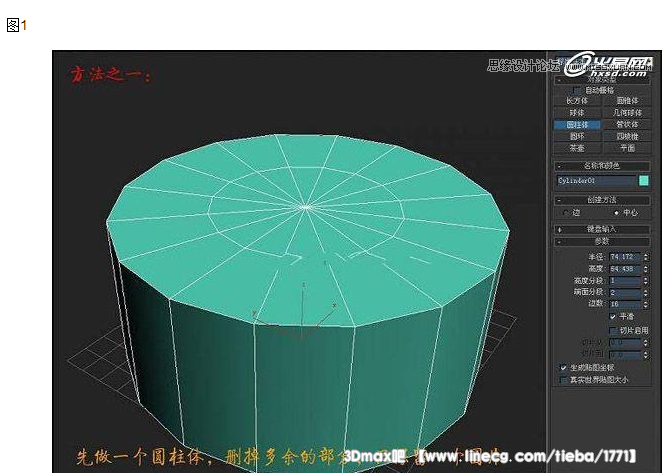Toggle 生成贴图坐标 checkbox
Viewport: 665px width, 473px height.
[564, 367]
